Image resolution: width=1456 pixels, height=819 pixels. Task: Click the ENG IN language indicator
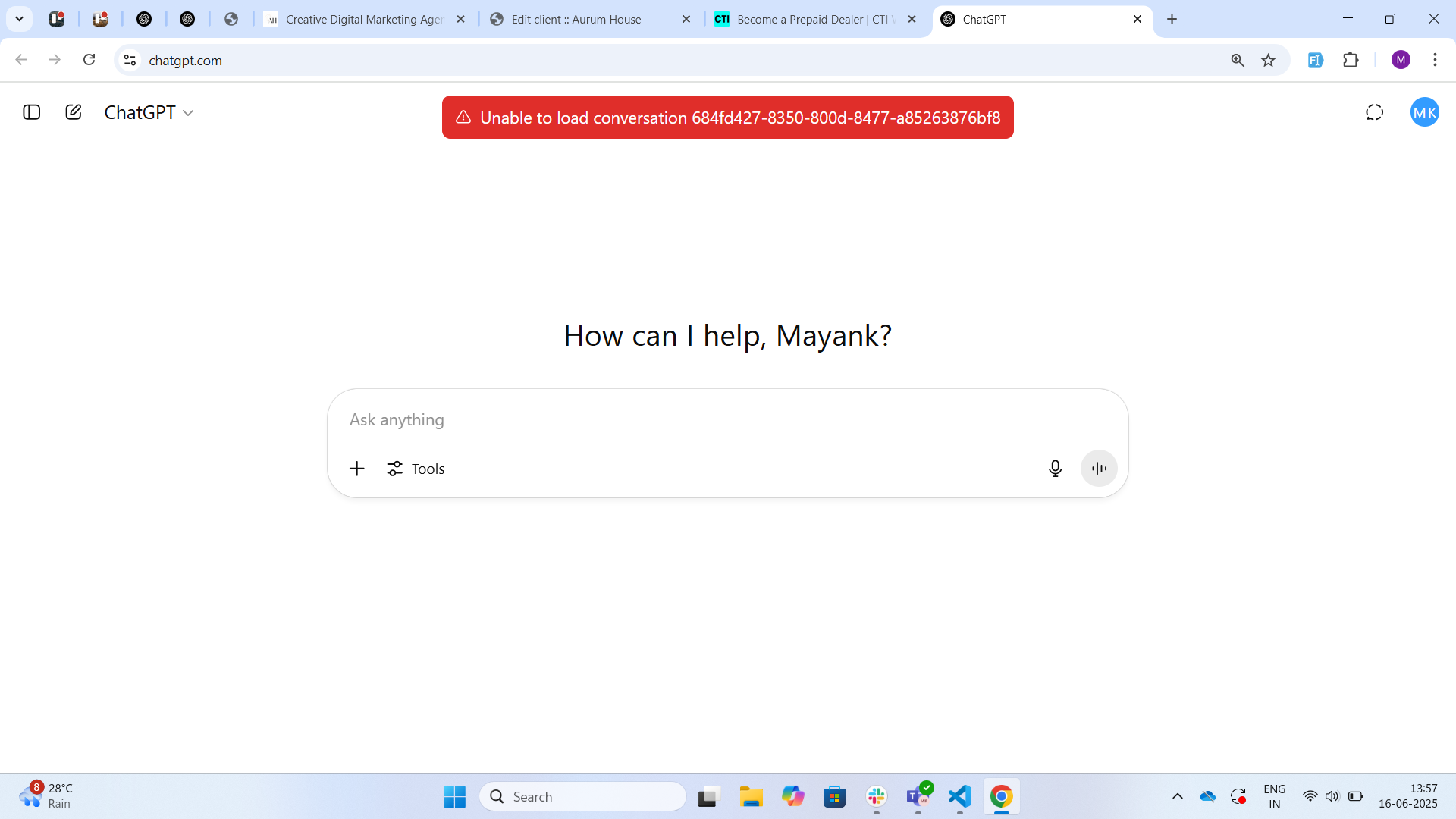click(x=1274, y=797)
